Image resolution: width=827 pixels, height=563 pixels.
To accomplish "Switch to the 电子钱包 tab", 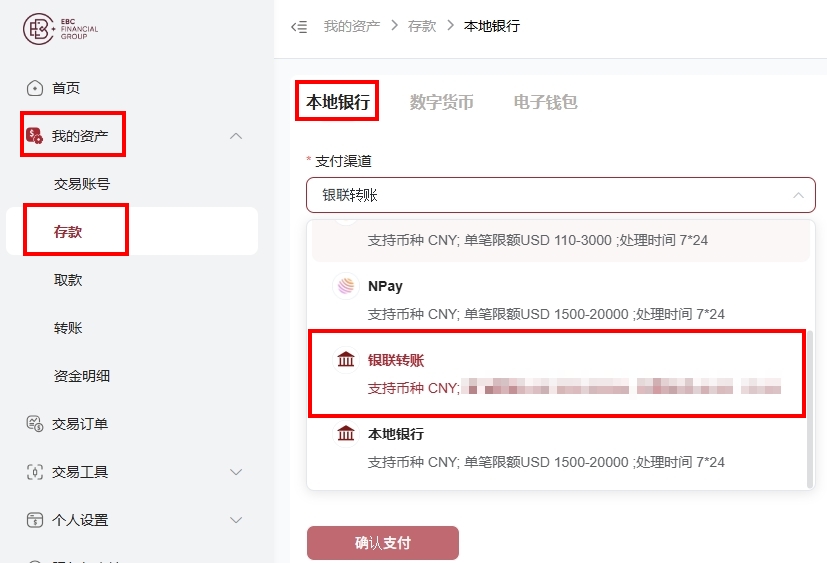I will [545, 102].
